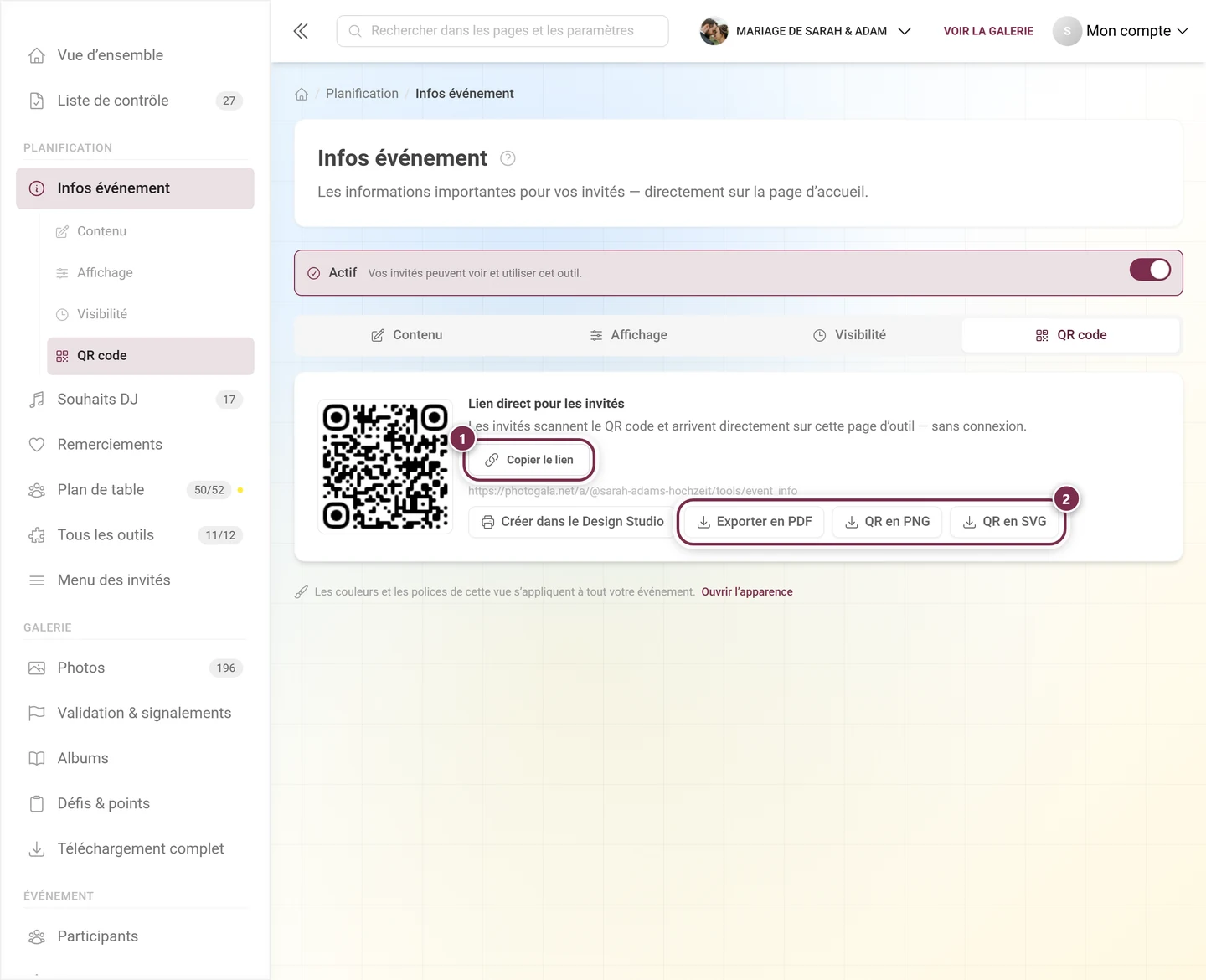Open the Ouvrir l'apparence link

click(x=747, y=592)
